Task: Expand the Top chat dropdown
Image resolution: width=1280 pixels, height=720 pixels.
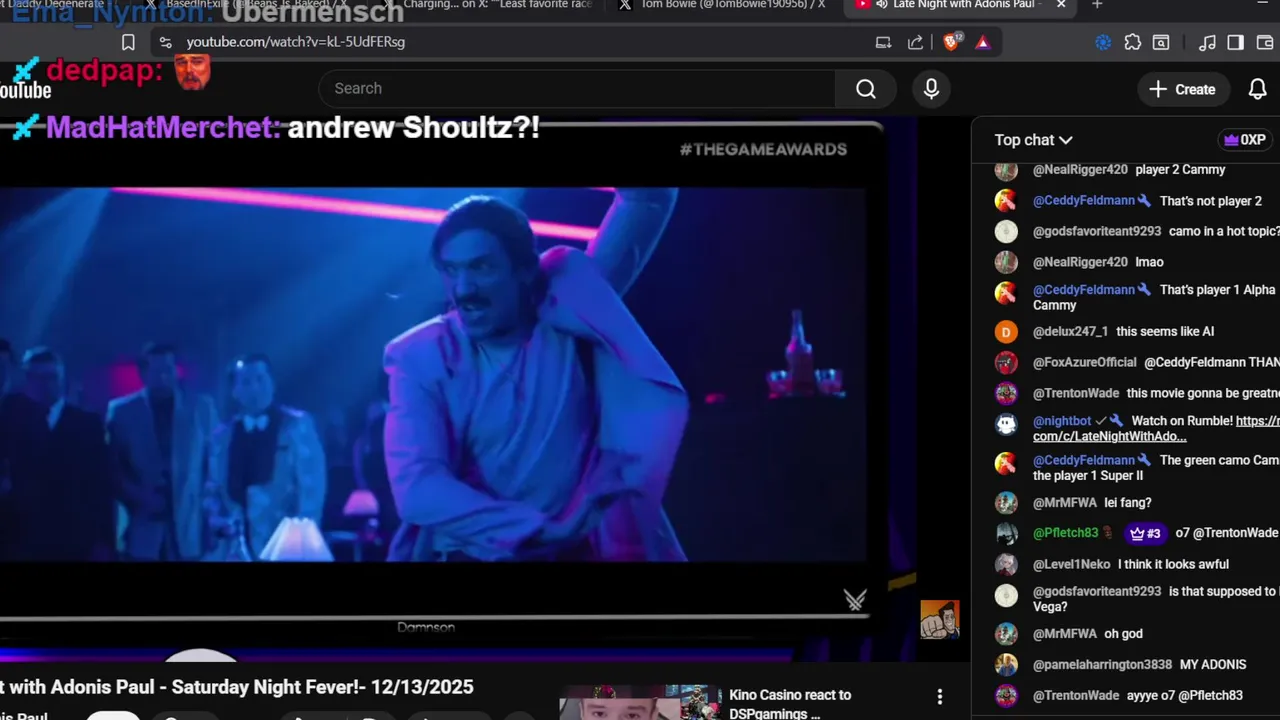Action: [x=1033, y=140]
